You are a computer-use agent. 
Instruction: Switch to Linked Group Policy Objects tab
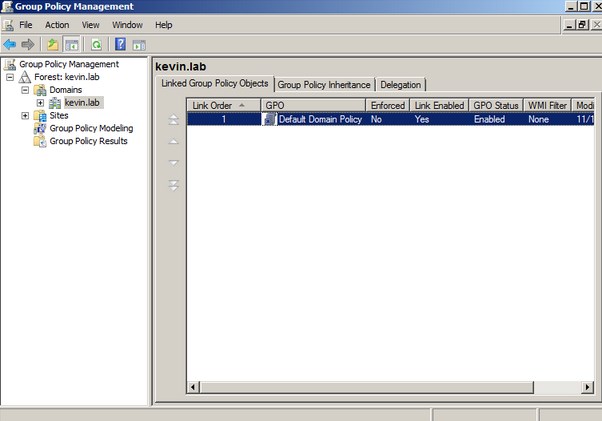(x=215, y=84)
